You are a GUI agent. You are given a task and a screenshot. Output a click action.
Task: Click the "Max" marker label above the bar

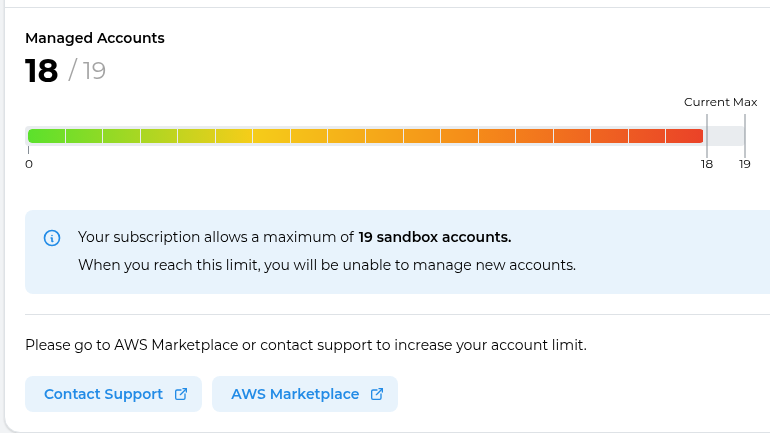(x=745, y=102)
